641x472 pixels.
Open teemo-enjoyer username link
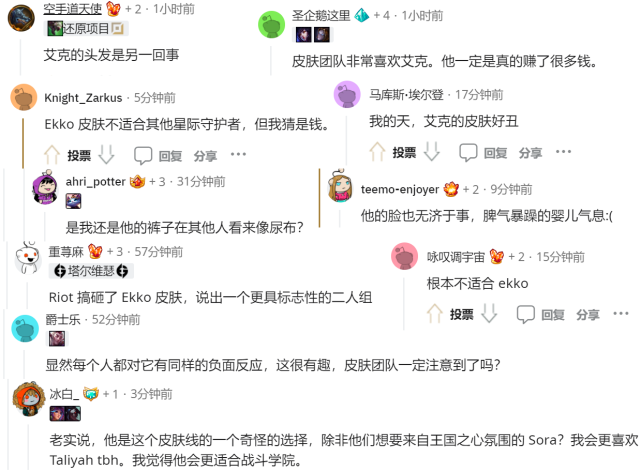400,189
